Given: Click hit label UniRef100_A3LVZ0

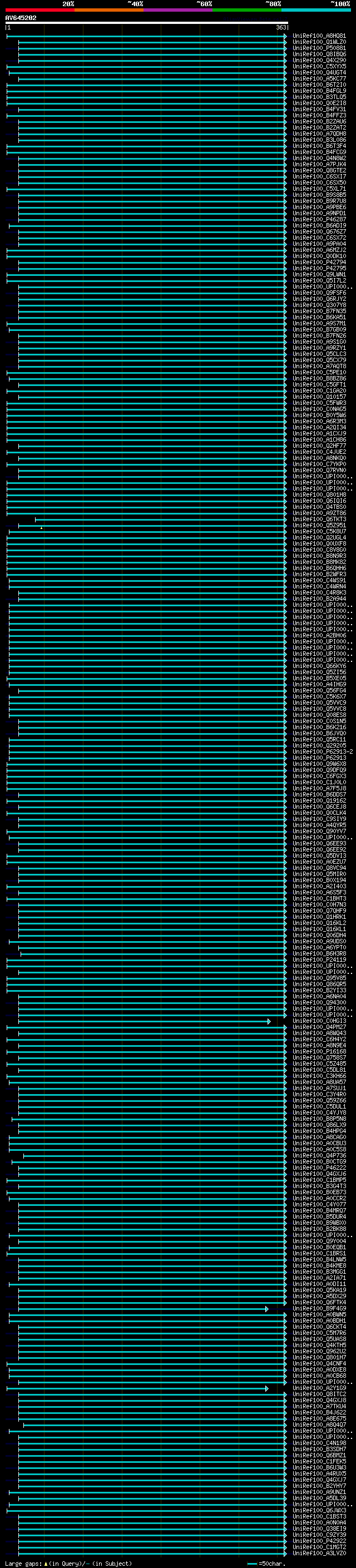Looking at the screenshot, I should (x=319, y=1554).
